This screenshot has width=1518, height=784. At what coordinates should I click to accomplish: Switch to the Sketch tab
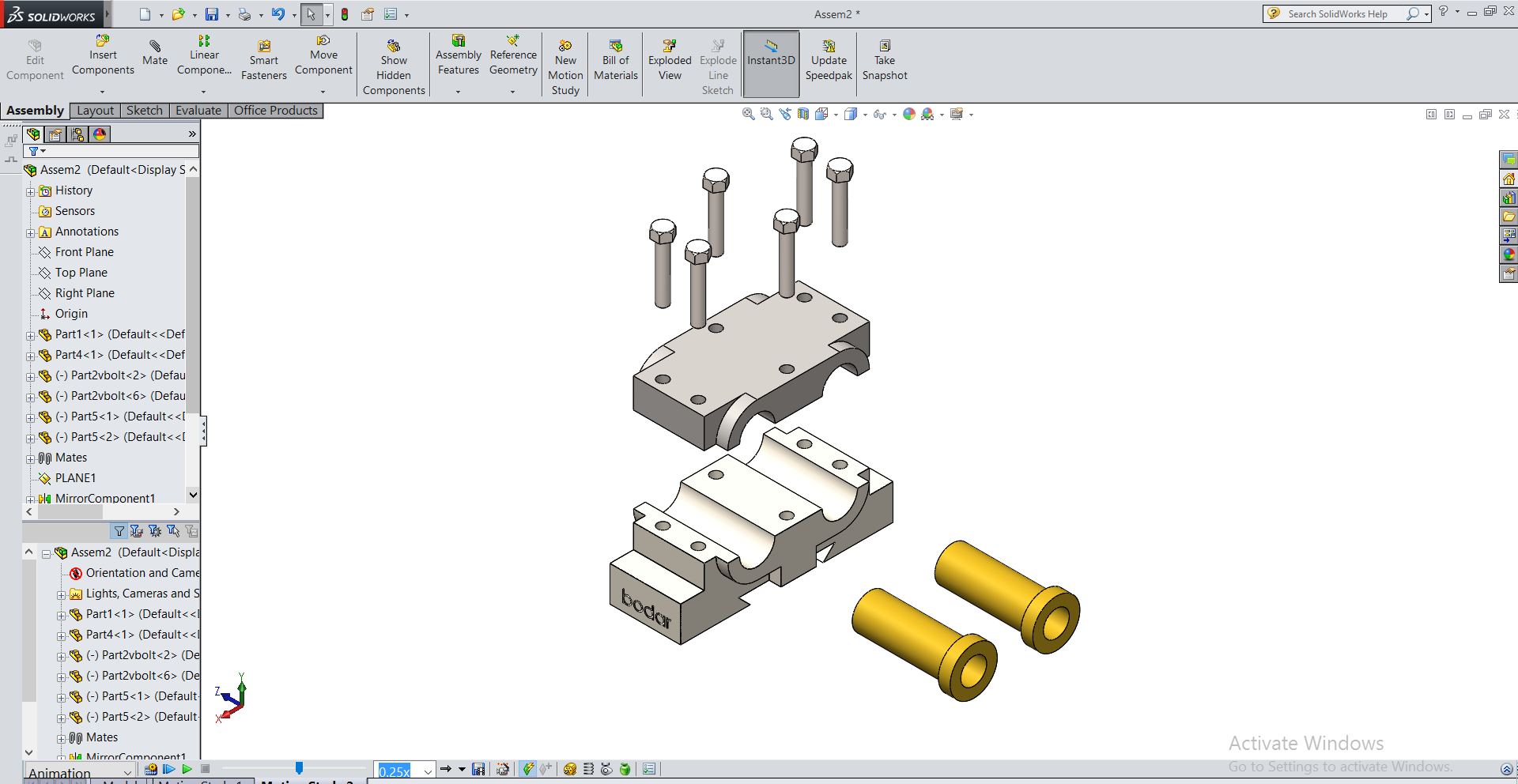point(145,111)
